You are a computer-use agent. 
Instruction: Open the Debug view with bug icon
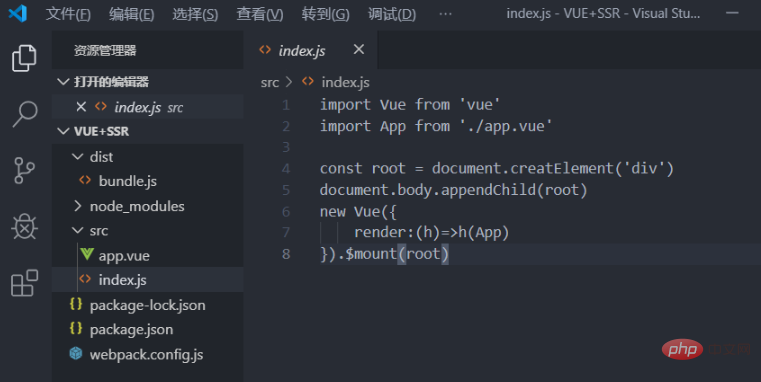click(24, 227)
